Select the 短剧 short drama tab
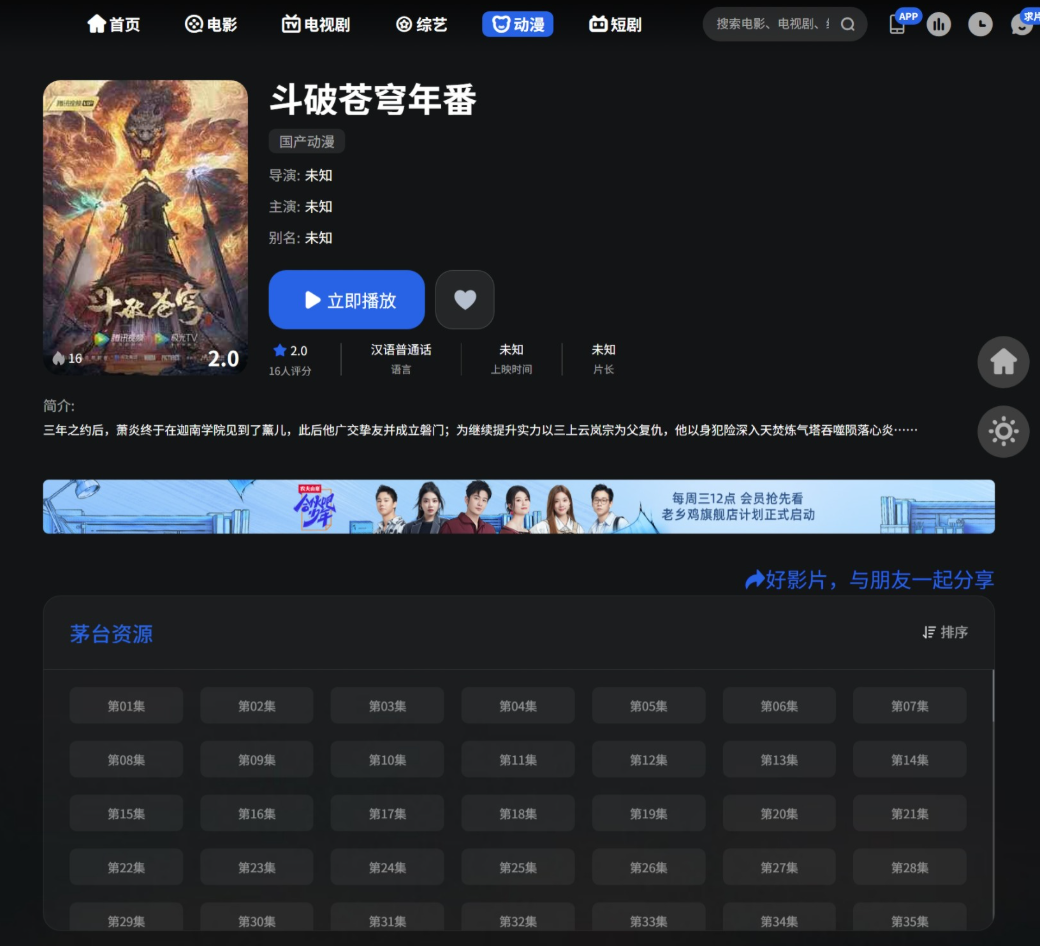 point(615,25)
